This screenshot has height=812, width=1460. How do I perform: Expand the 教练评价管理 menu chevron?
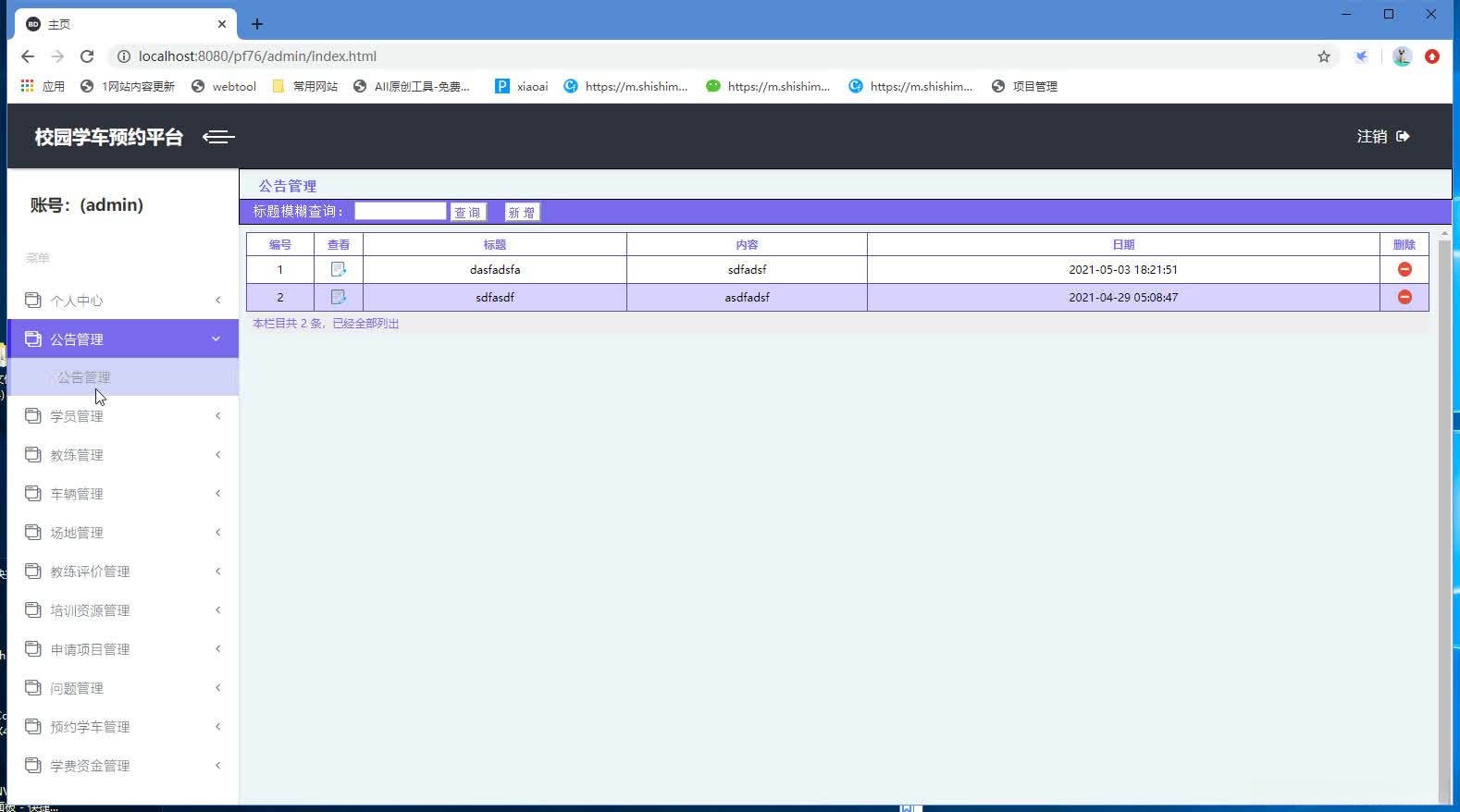coord(217,571)
